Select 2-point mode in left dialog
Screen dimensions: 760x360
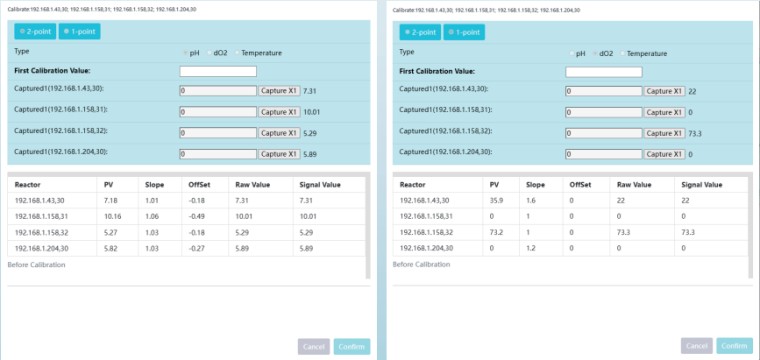pos(35,31)
